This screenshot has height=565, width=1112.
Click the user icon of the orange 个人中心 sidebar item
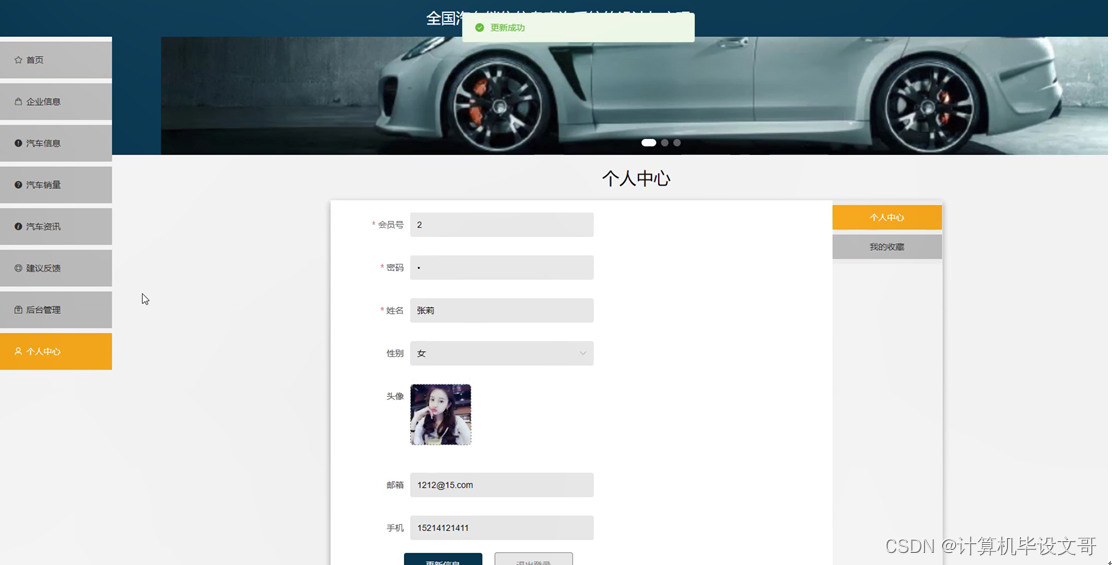[18, 352]
